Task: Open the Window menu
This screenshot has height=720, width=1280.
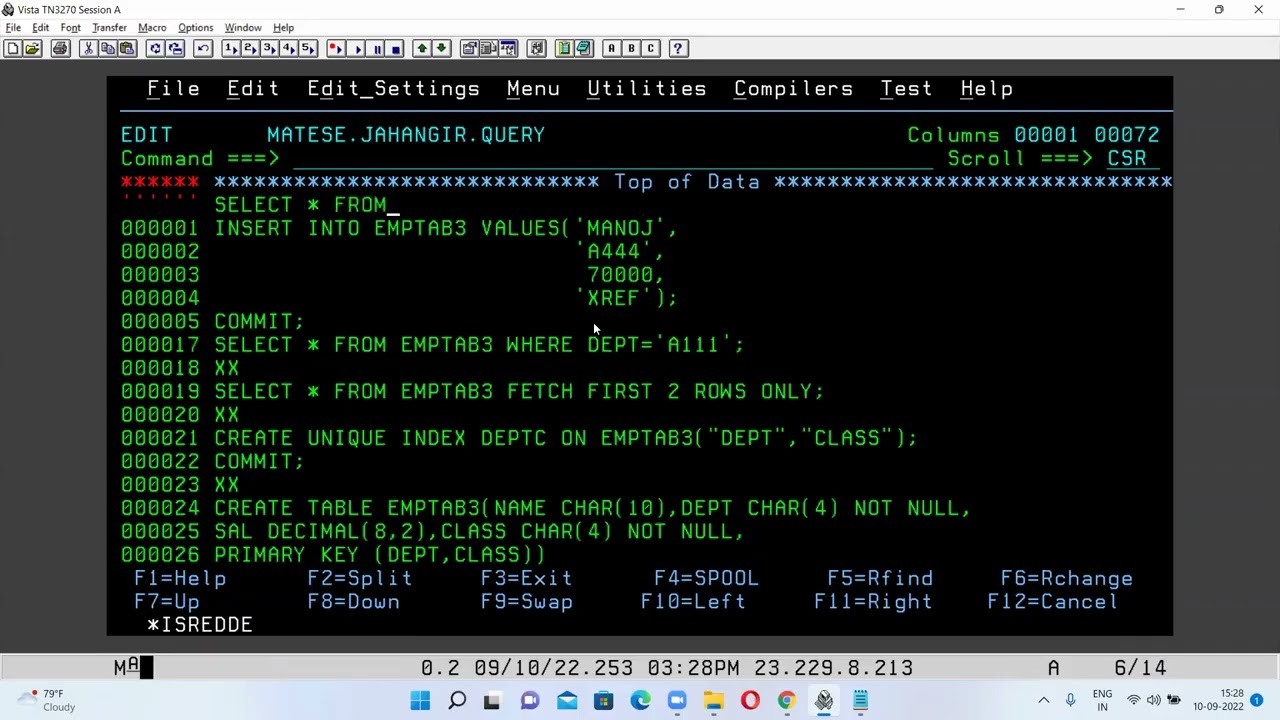Action: (243, 27)
